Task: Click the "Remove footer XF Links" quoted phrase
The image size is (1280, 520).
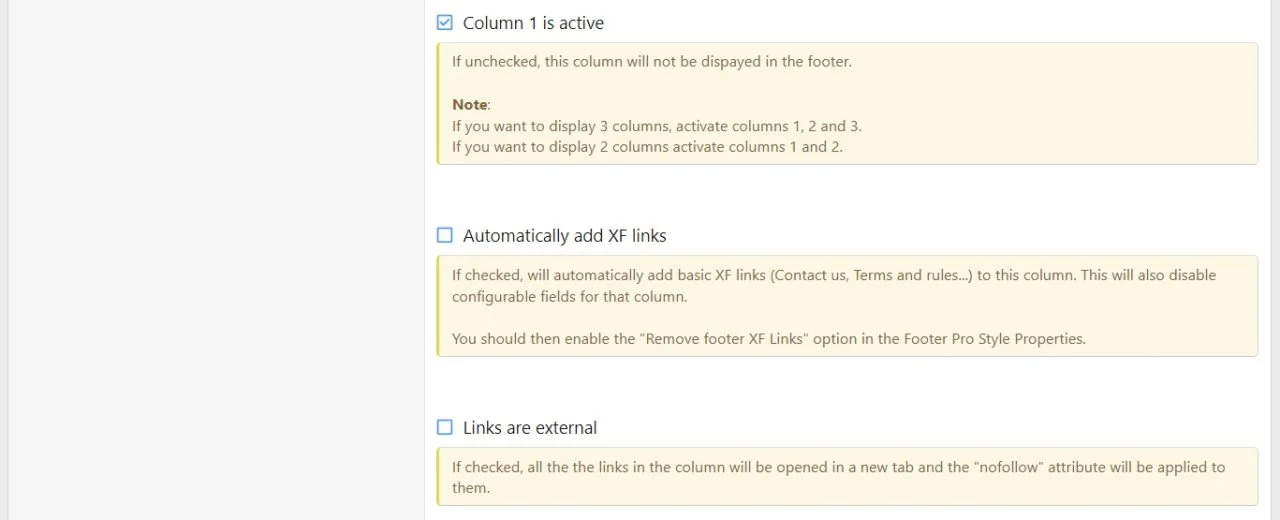Action: (x=723, y=339)
